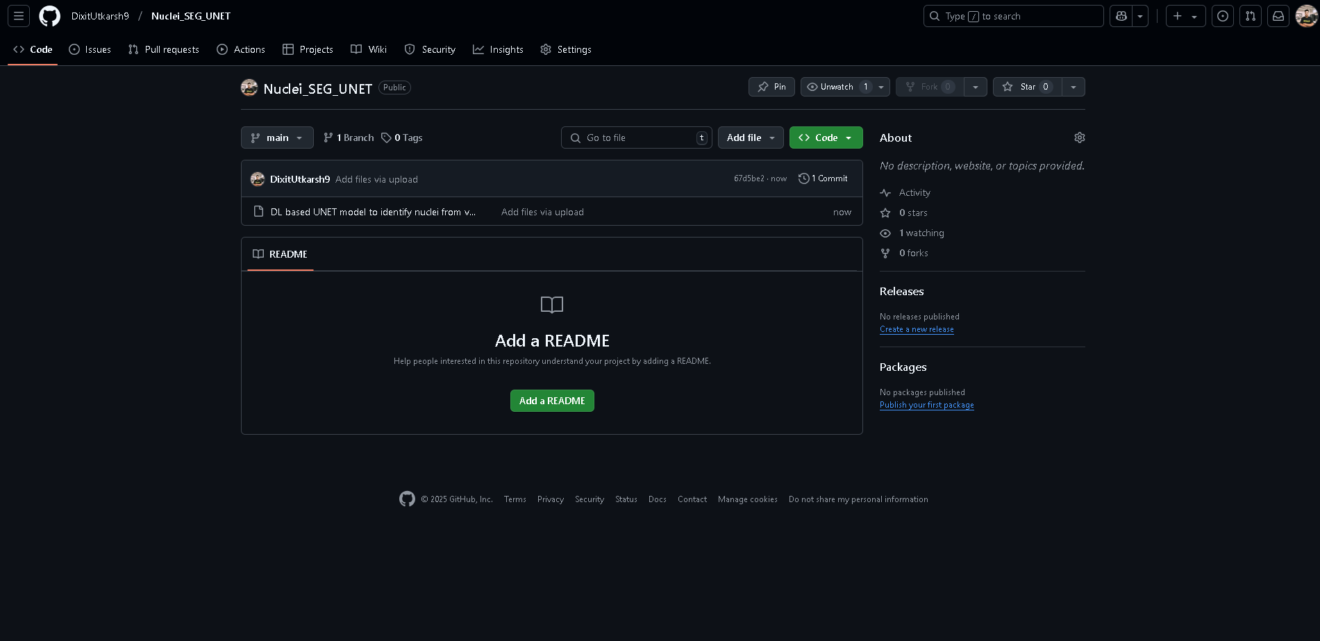This screenshot has width=1320, height=641.
Task: Switch to the Code tab
Action: coord(33,49)
